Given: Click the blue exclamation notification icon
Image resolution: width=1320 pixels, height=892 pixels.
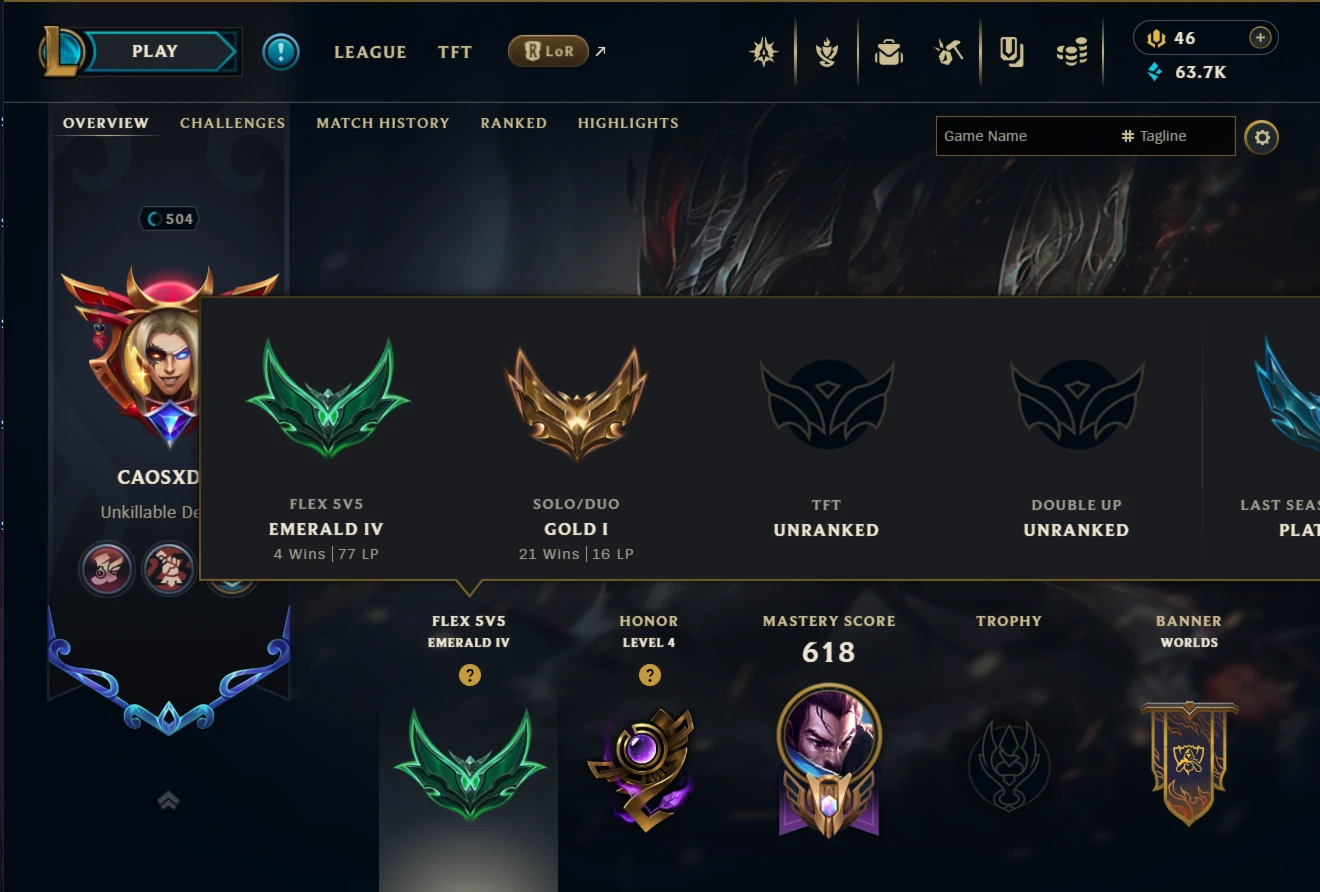Looking at the screenshot, I should 281,52.
